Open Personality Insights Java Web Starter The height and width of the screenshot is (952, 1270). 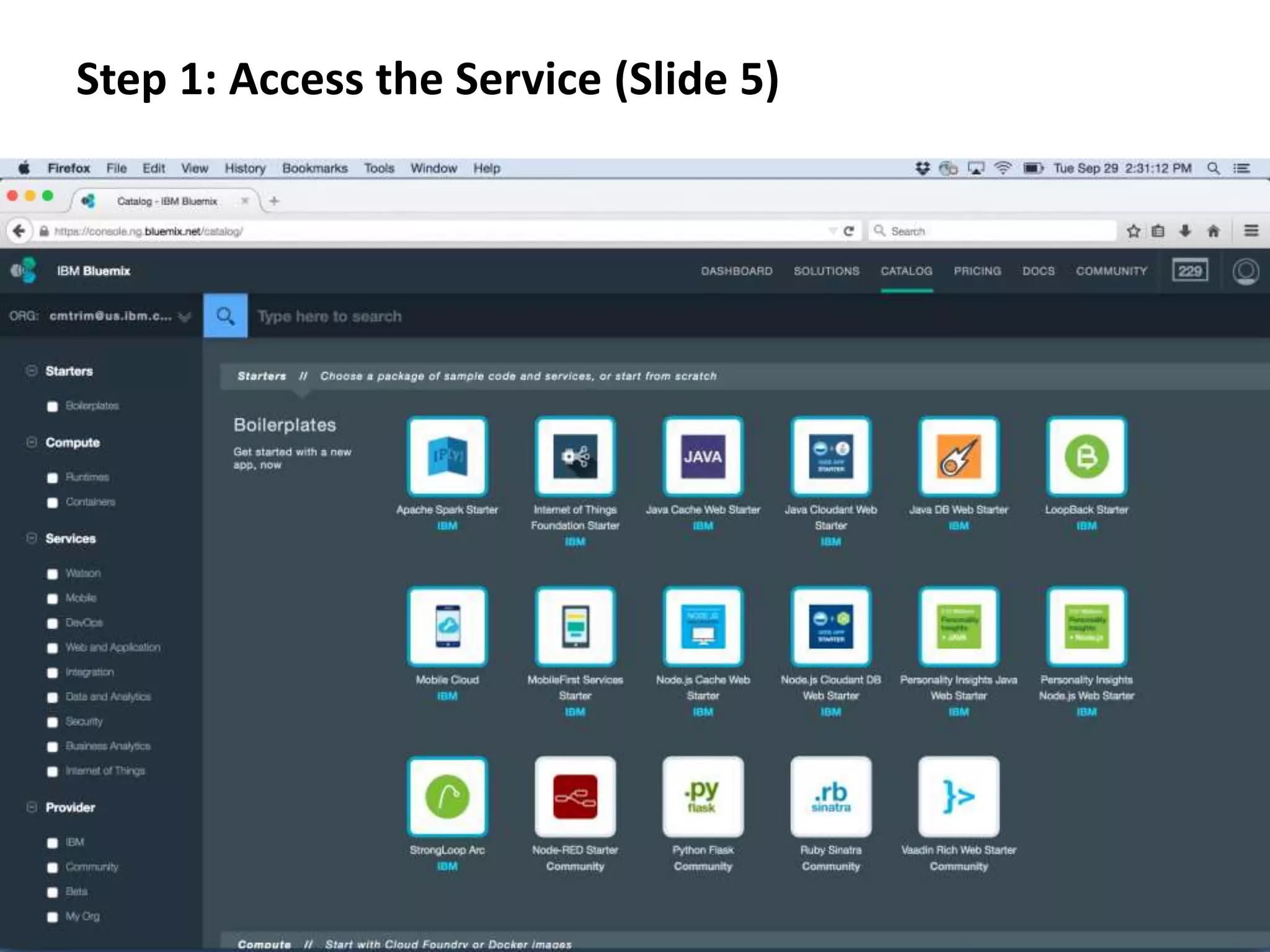(x=959, y=627)
